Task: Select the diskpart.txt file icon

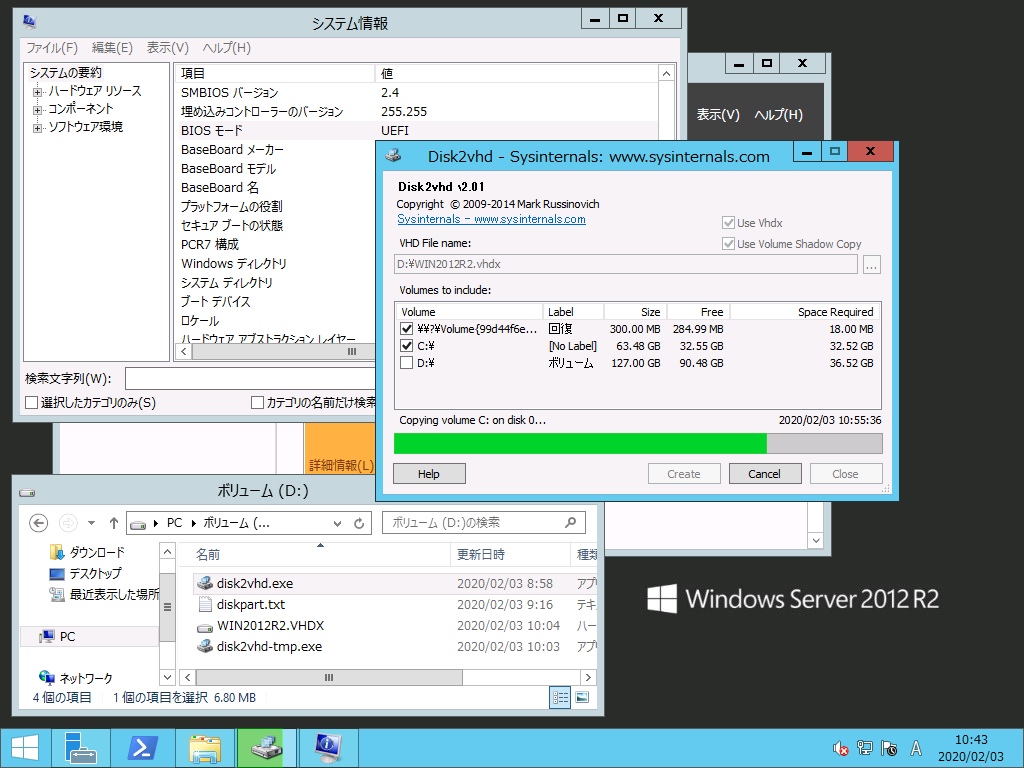Action: pyautogui.click(x=205, y=604)
